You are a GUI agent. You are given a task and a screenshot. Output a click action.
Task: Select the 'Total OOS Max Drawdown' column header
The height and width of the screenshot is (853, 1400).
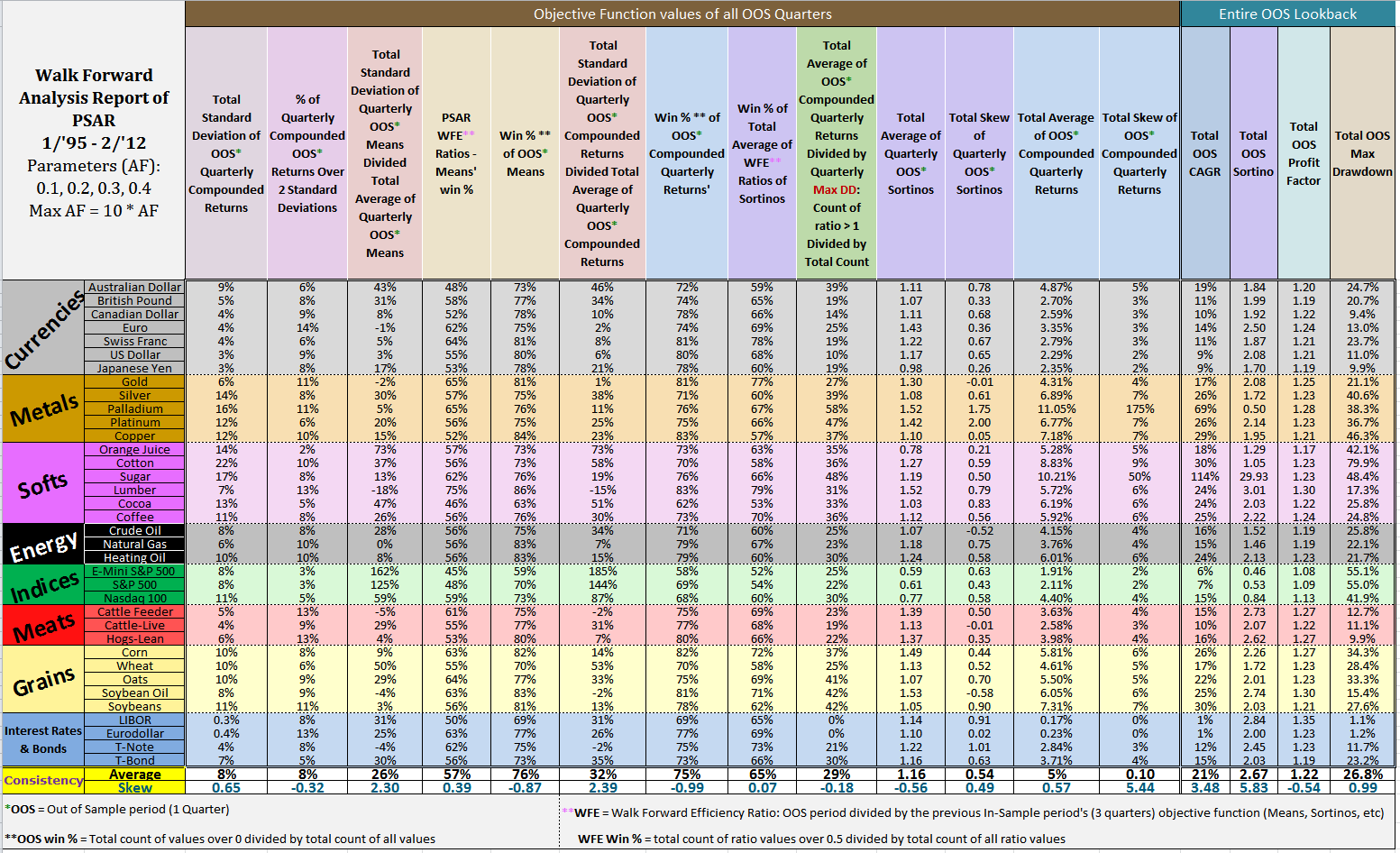point(1362,153)
